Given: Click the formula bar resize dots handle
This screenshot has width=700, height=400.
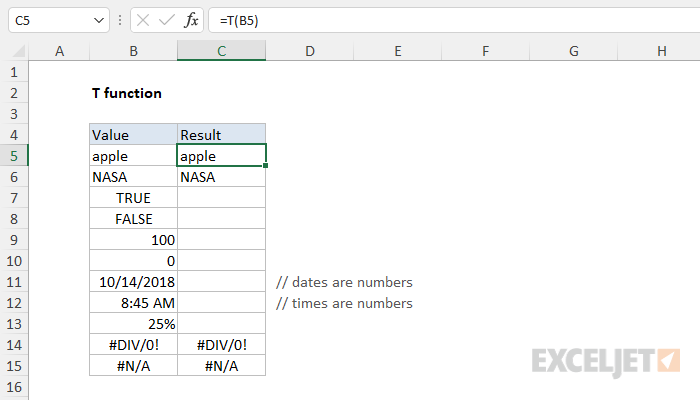Looking at the screenshot, I should tap(120, 21).
